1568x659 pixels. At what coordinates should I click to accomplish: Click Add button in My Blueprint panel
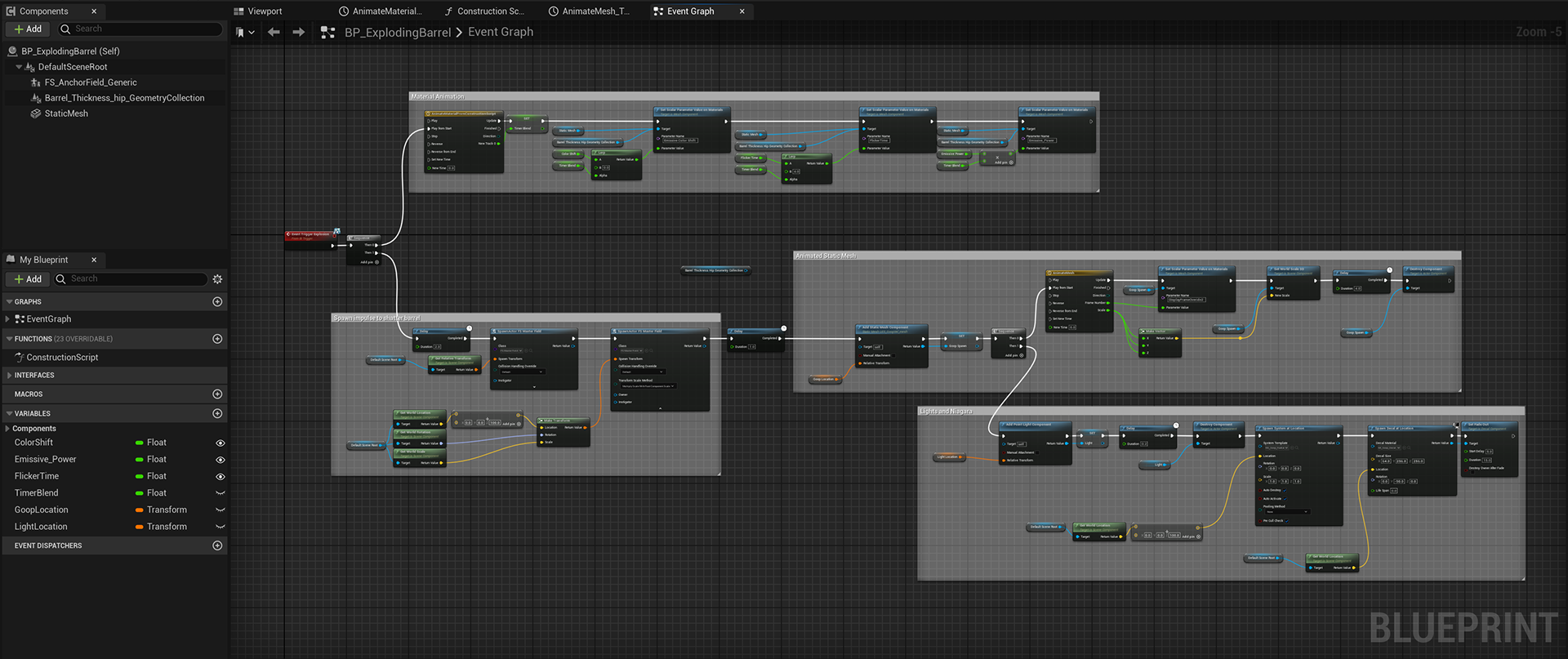click(28, 279)
